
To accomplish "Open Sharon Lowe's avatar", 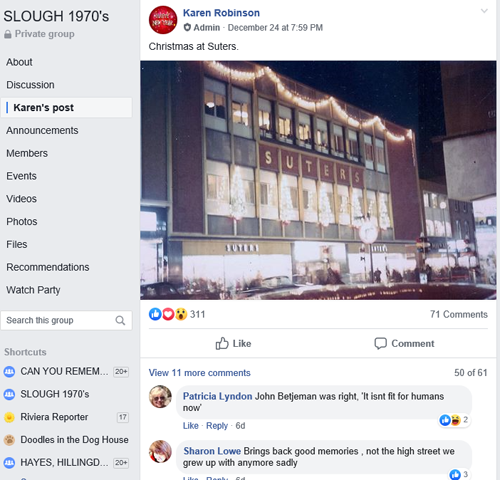I will pyautogui.click(x=160, y=452).
